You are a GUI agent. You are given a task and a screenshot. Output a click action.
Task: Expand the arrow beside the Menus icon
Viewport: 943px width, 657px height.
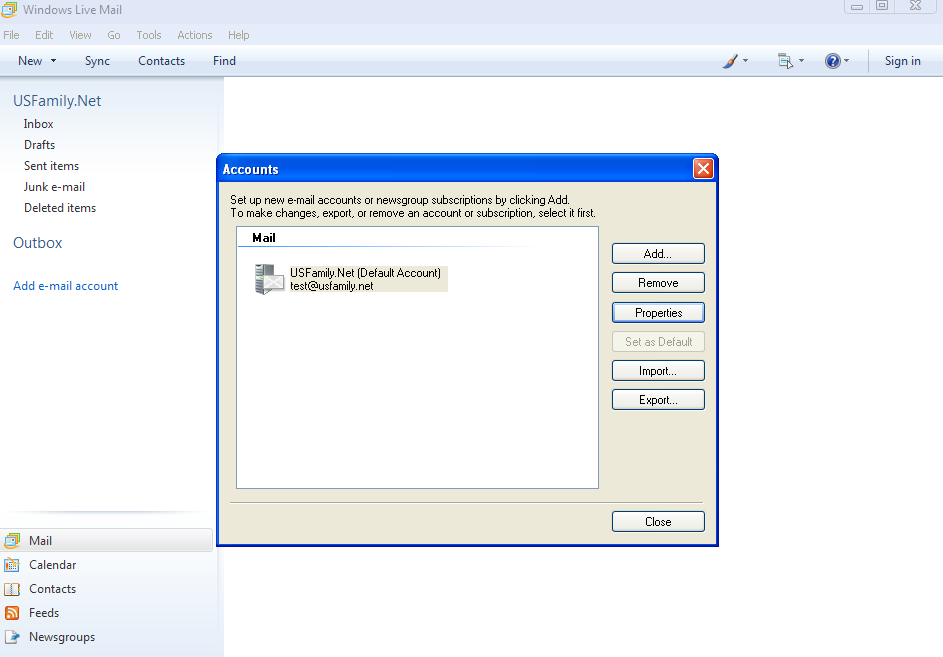coord(801,61)
